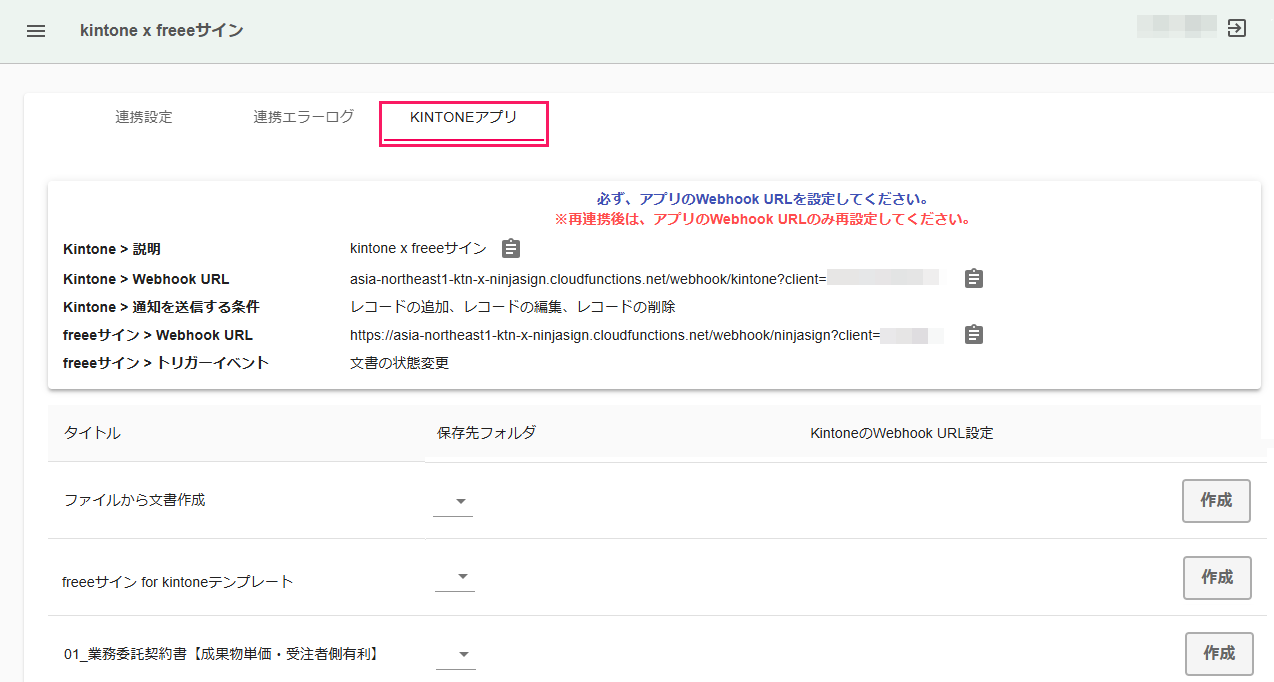Click the ファイルから文書作成 row title
The width and height of the screenshot is (1274, 682).
pyautogui.click(x=135, y=500)
